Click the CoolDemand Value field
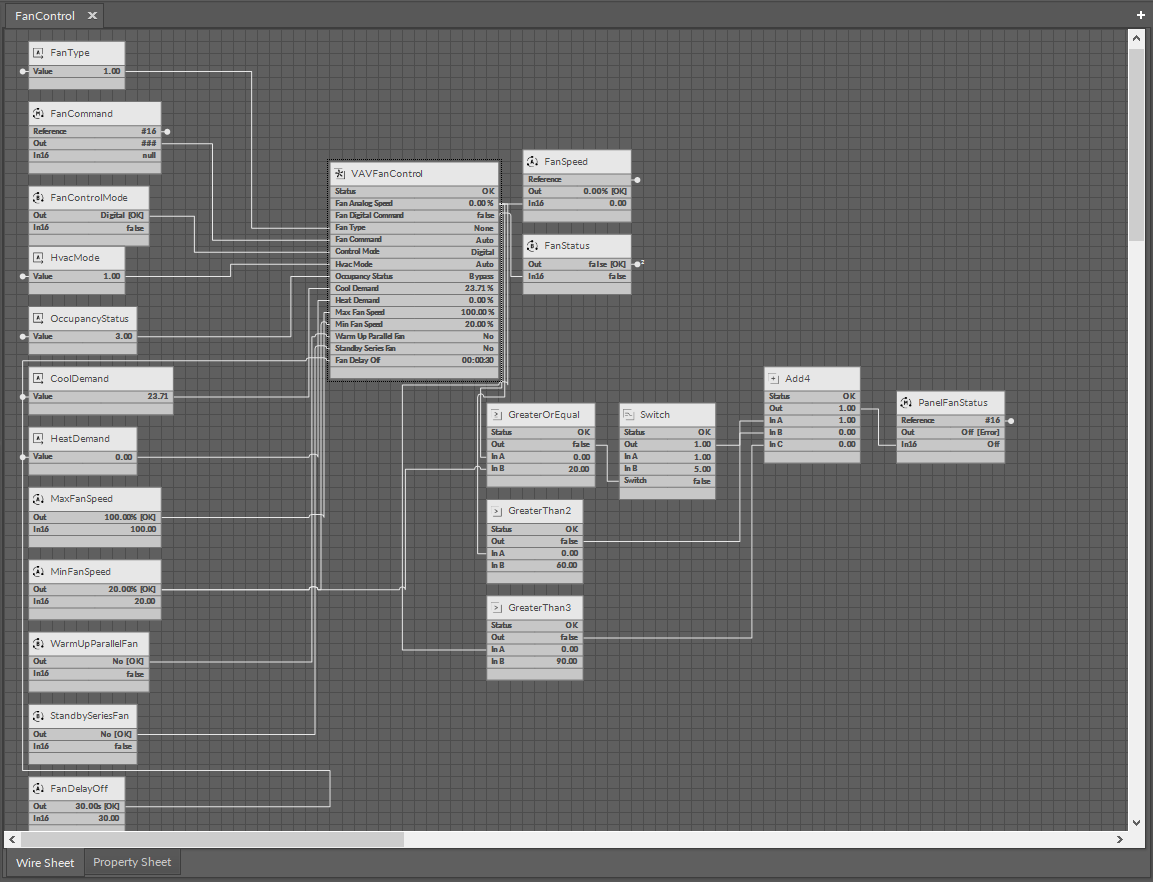 click(x=158, y=397)
